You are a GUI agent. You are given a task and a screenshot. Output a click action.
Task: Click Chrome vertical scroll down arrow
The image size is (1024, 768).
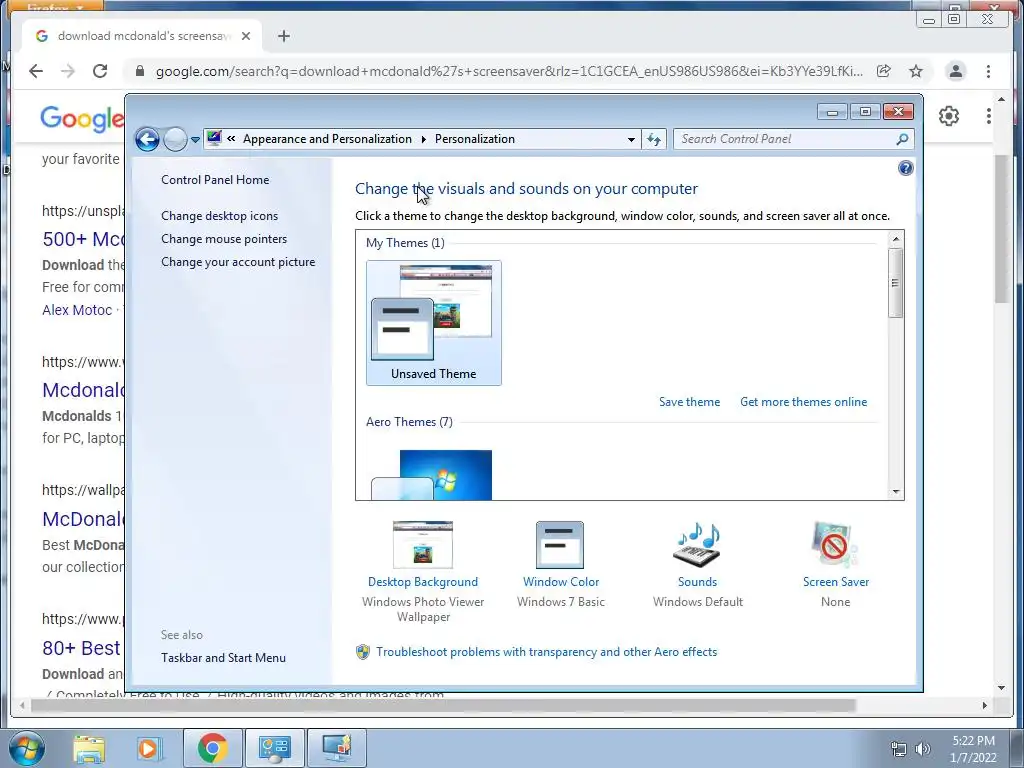[1001, 688]
